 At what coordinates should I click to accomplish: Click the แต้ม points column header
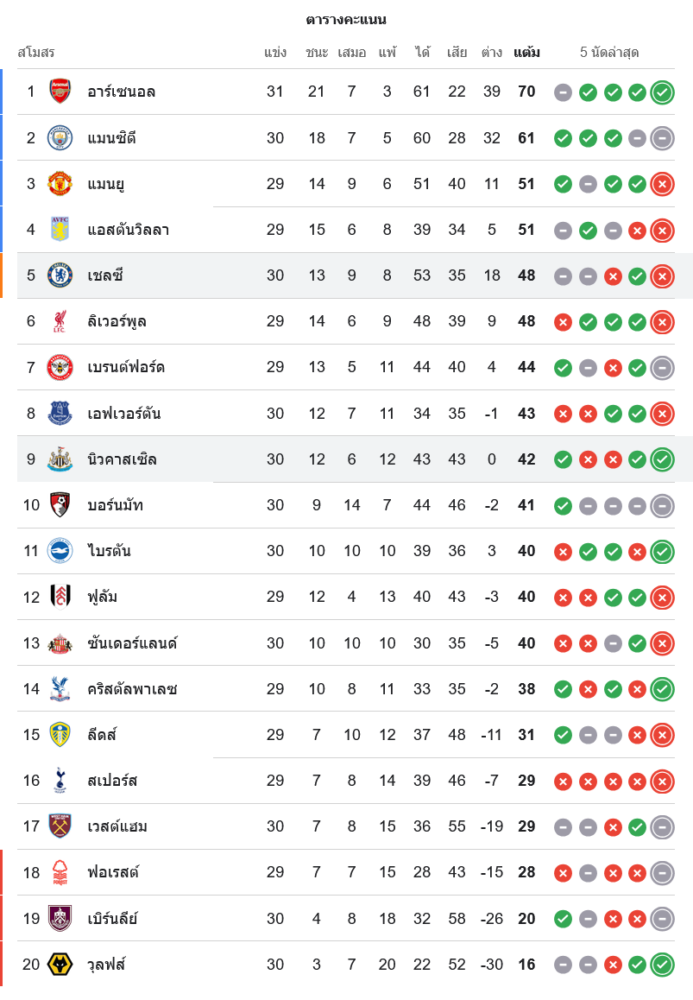click(526, 52)
